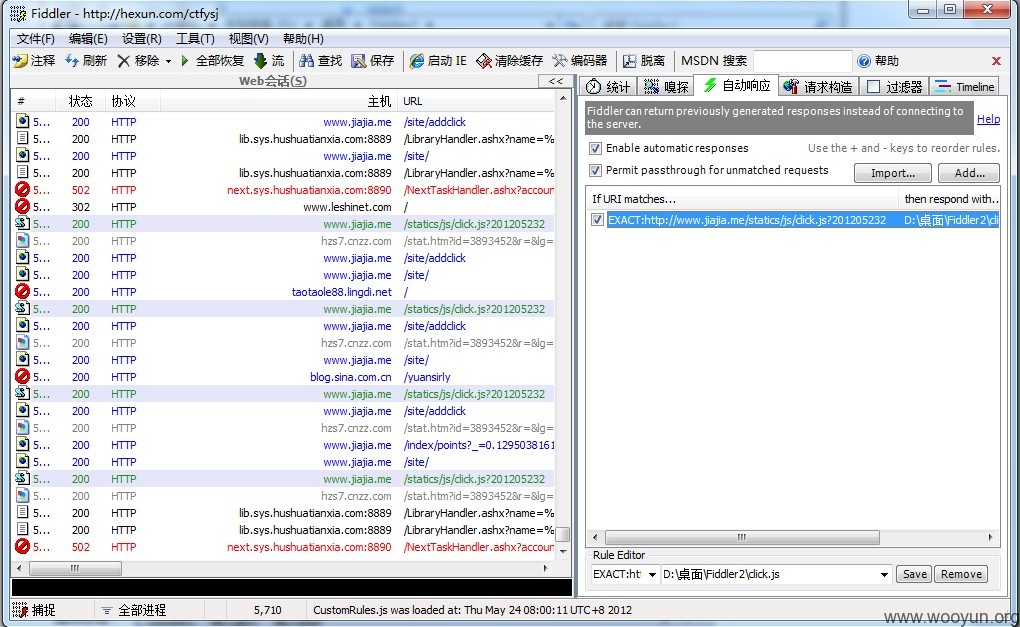Collapse the Web sessions panel with <<

click(556, 81)
